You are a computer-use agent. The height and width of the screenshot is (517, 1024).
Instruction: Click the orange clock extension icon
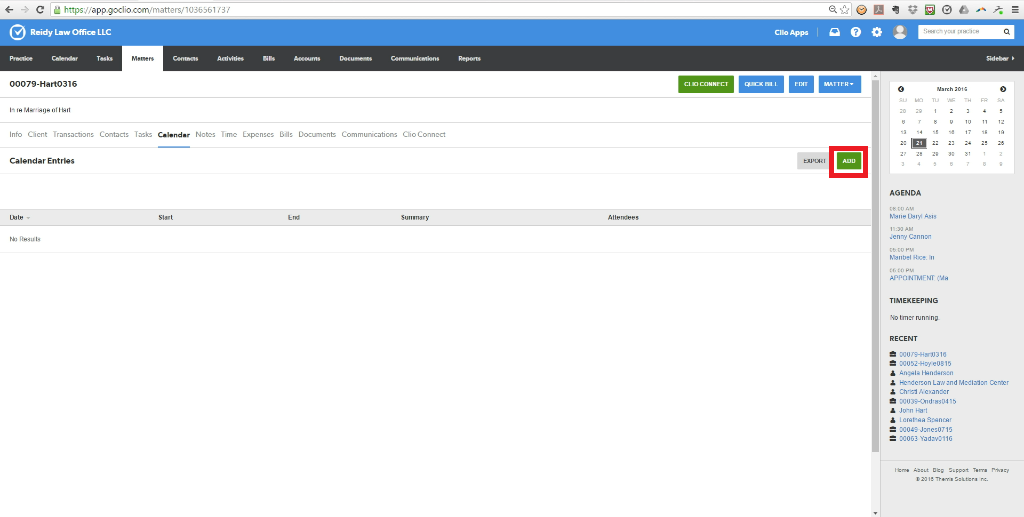coord(862,10)
